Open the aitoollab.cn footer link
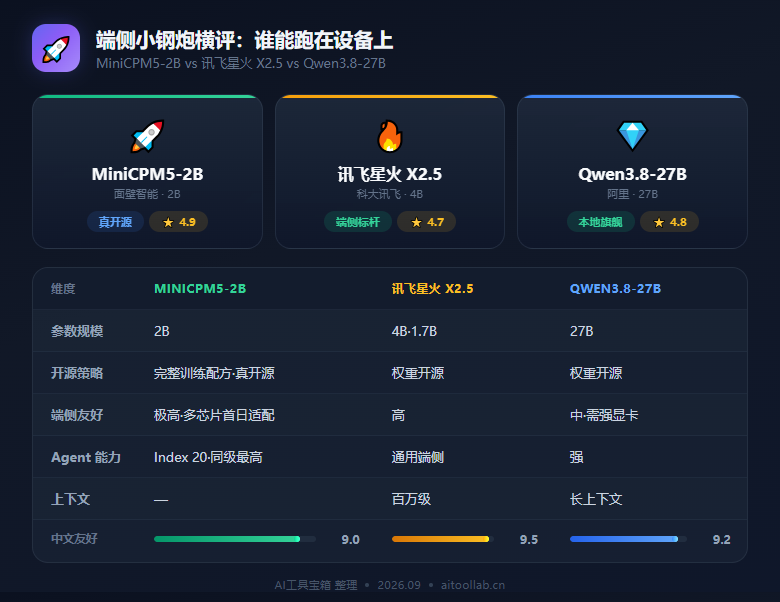780x602 pixels. (473, 585)
